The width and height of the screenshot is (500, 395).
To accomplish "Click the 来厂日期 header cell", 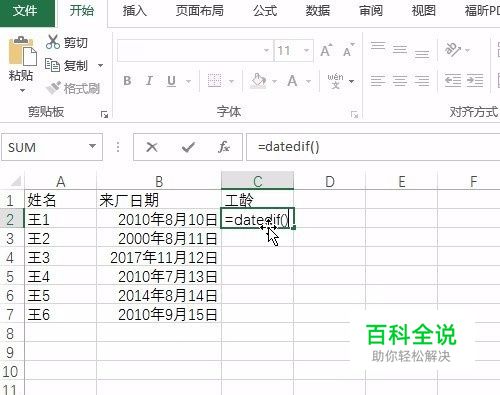I will 159,200.
